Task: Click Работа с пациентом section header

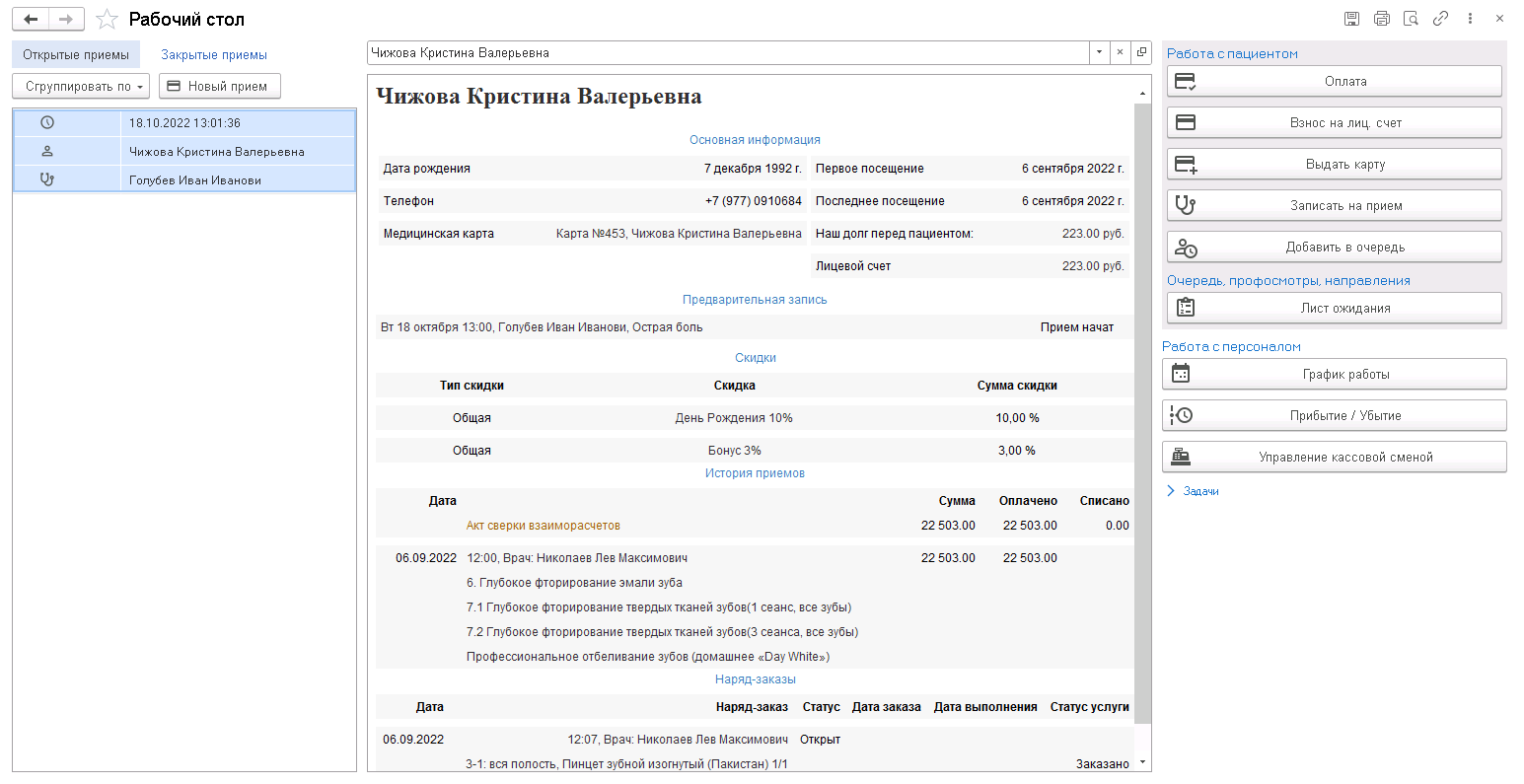Action: (x=1232, y=54)
